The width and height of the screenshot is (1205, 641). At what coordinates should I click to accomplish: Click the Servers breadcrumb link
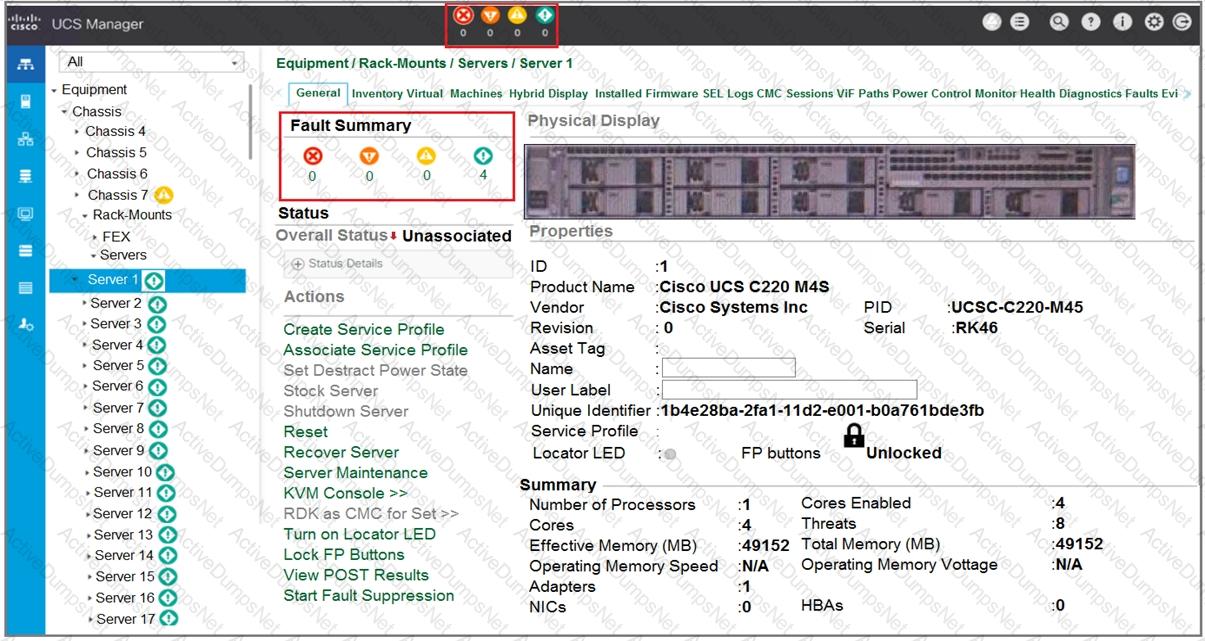484,63
